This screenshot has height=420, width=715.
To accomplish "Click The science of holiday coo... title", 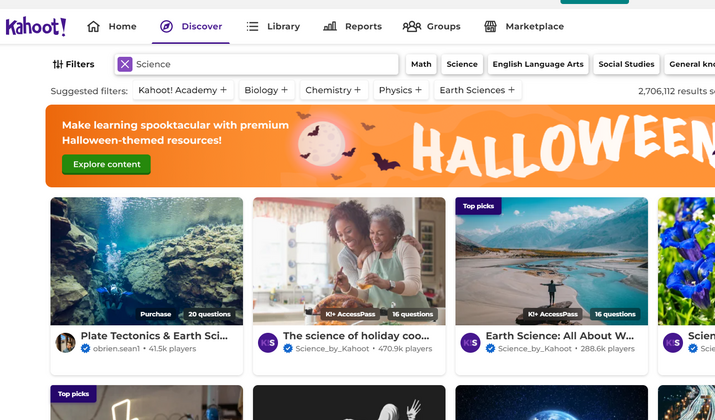I will 356,336.
